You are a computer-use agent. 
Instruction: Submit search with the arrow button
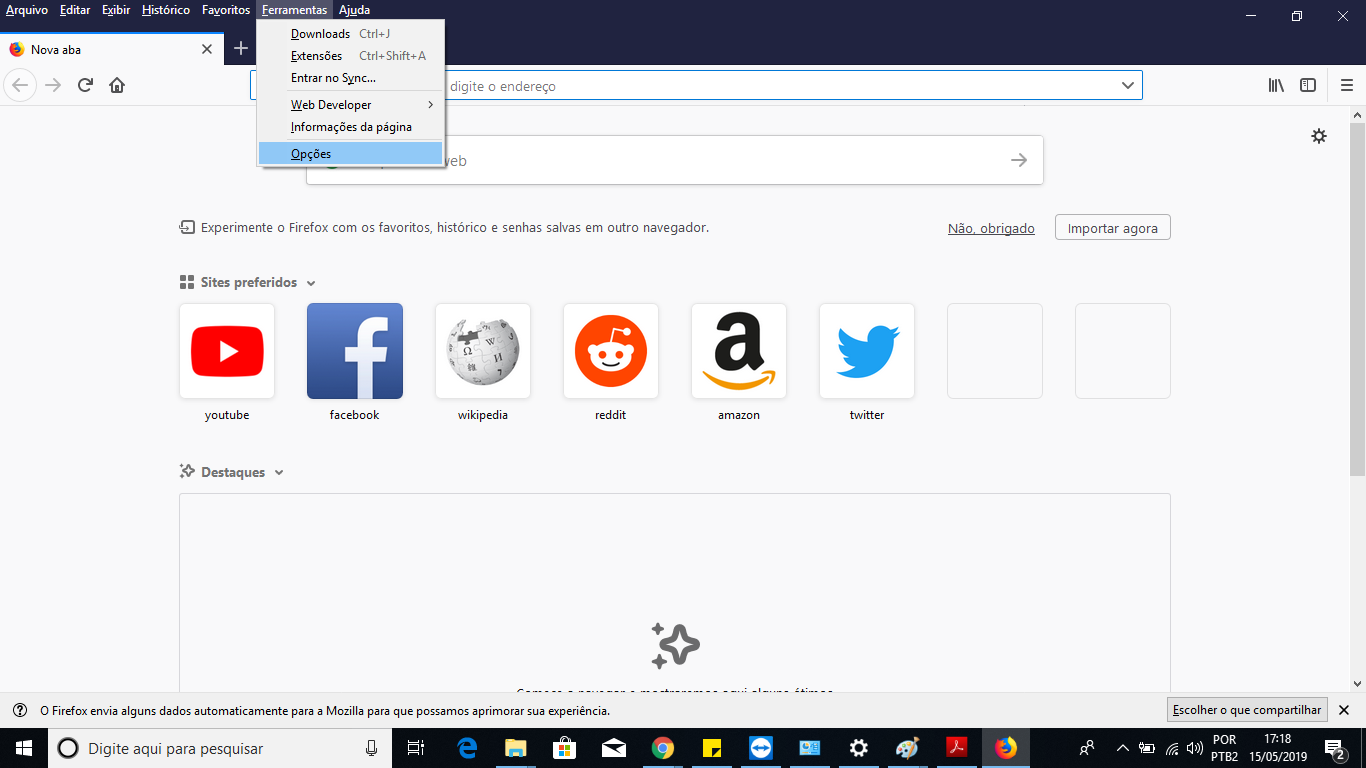(x=1019, y=160)
